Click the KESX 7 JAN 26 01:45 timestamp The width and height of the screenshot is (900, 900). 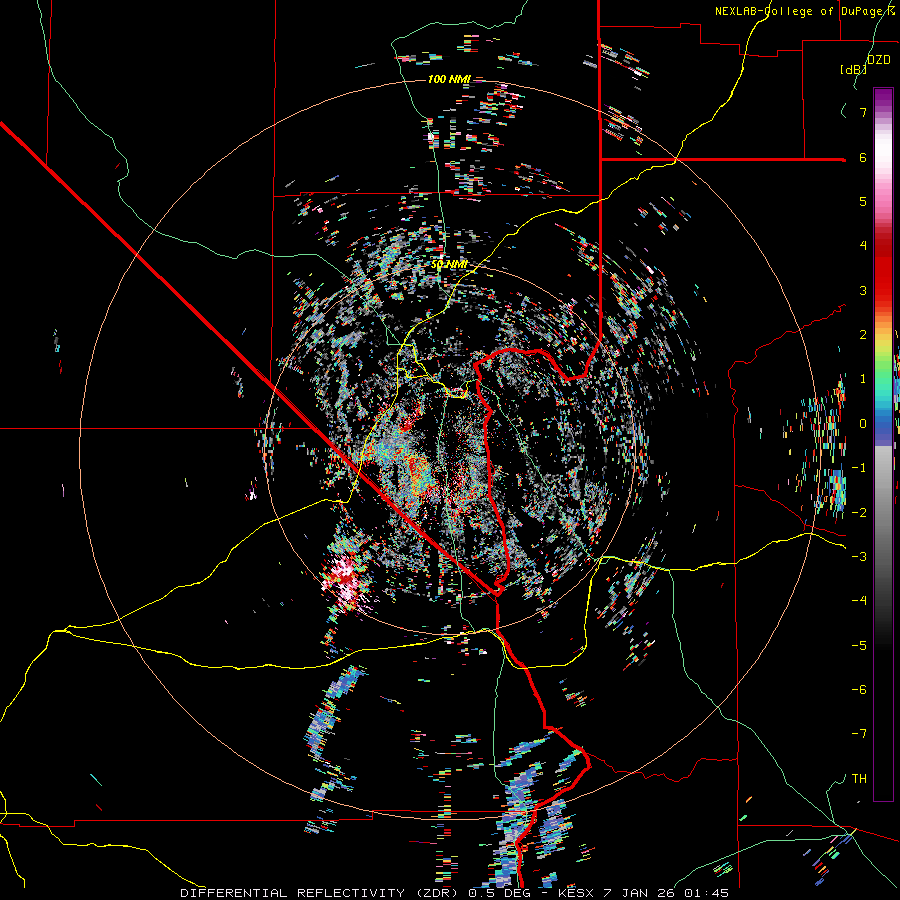[x=643, y=893]
